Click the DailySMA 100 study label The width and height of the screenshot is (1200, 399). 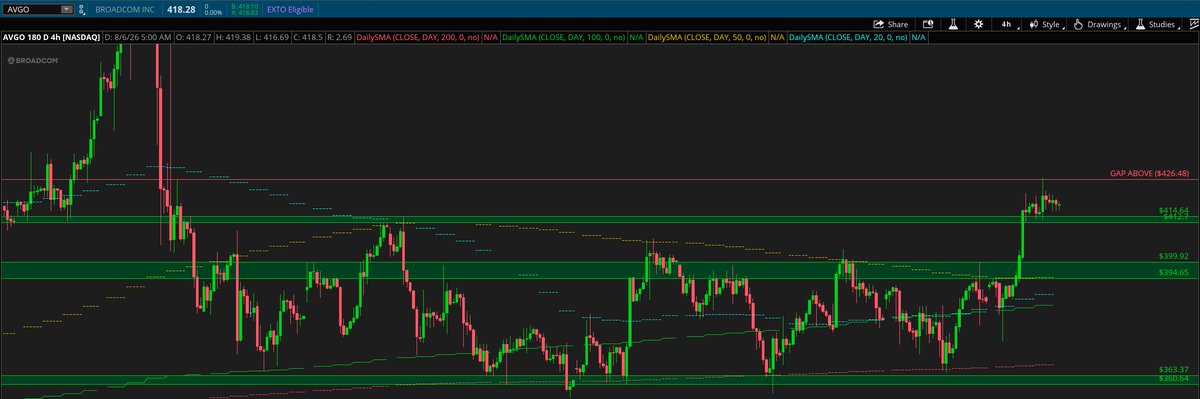pos(563,37)
